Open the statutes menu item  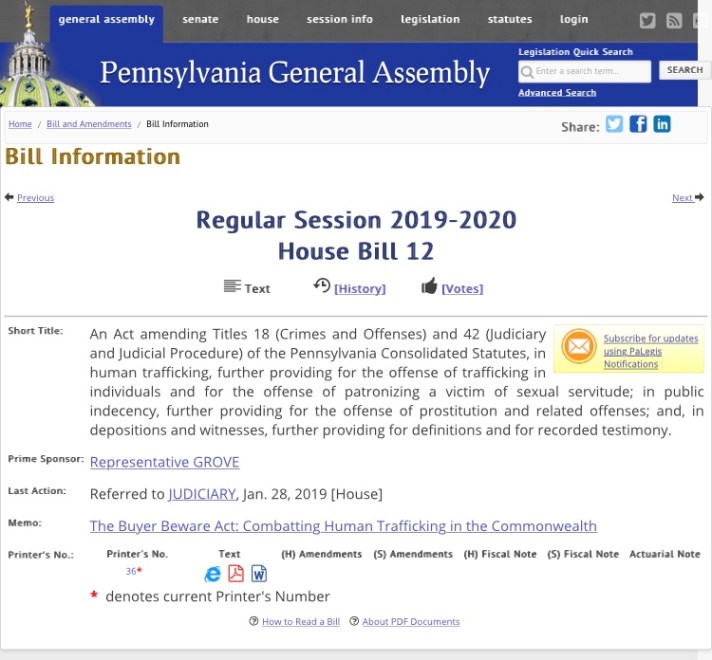click(510, 19)
